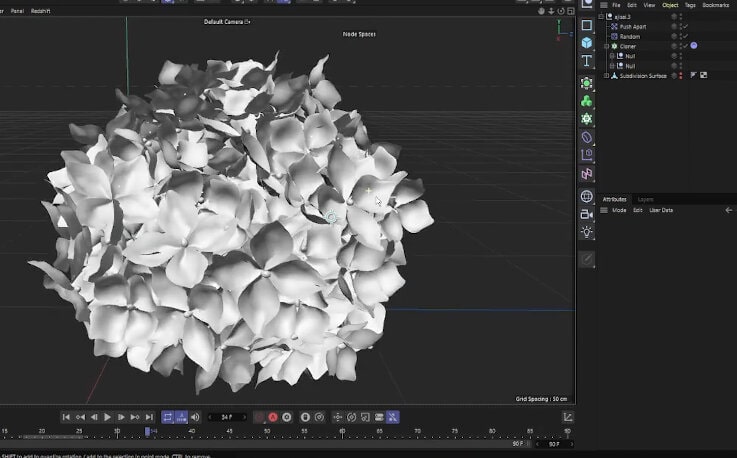Toggle sound playback speaker icon

tap(195, 417)
